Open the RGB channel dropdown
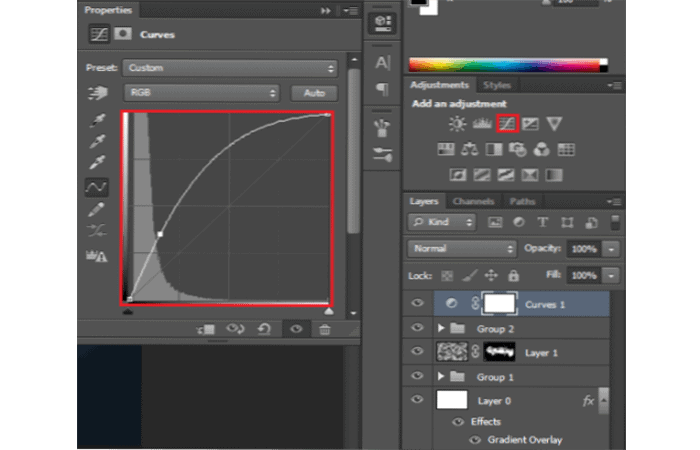This screenshot has height=450, width=700. click(x=201, y=93)
